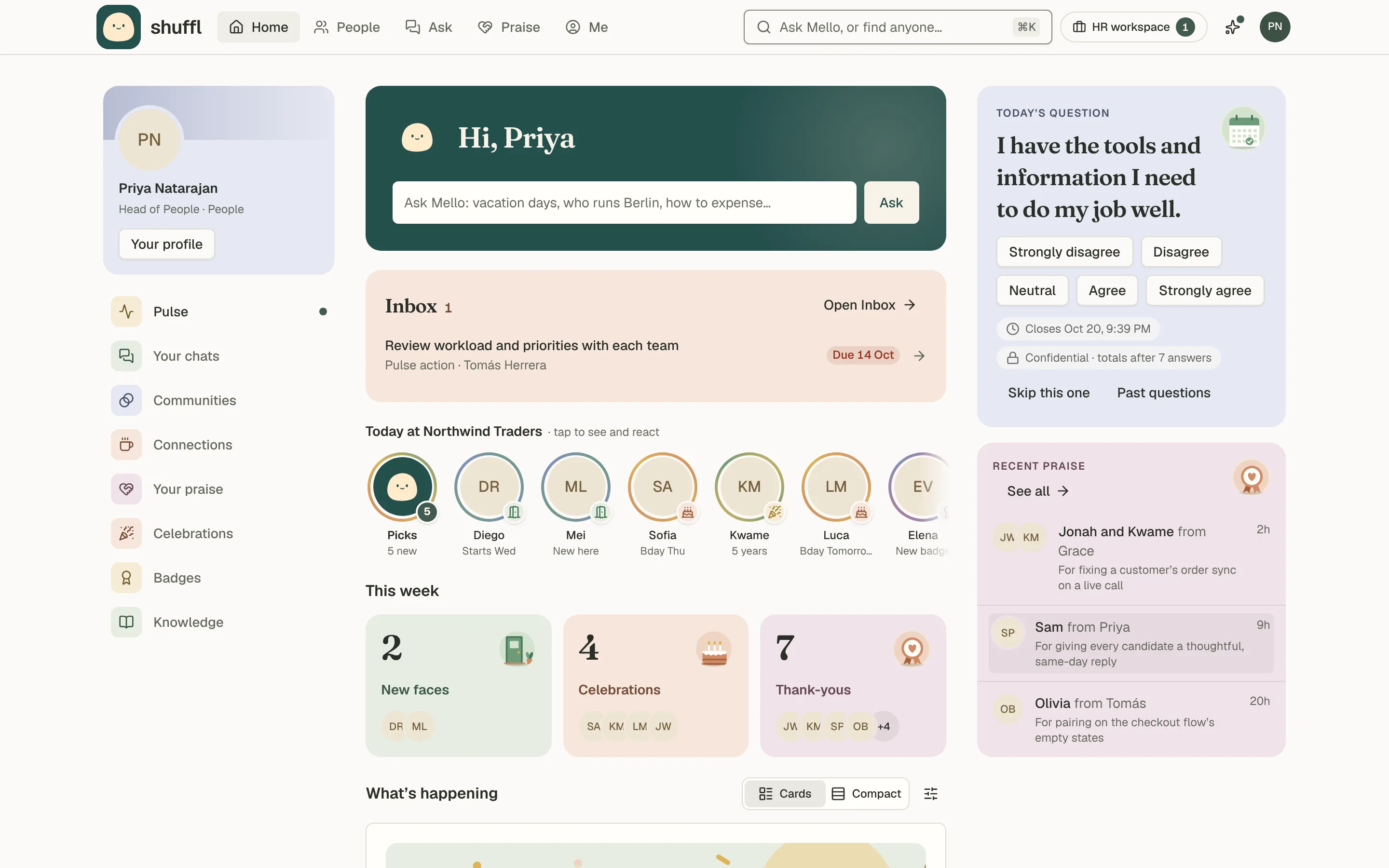Open Celebrations in sidebar
This screenshot has height=868, width=1389.
(x=218, y=533)
